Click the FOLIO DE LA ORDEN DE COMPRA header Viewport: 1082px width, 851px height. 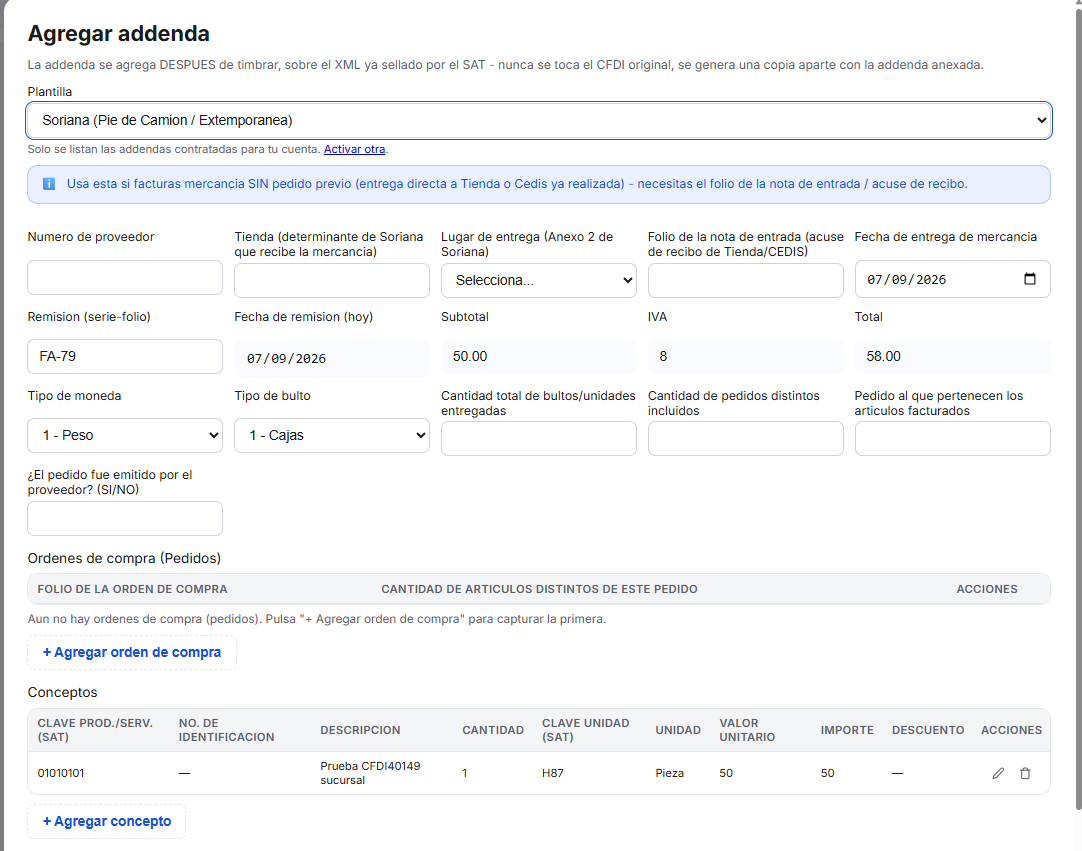pos(132,589)
